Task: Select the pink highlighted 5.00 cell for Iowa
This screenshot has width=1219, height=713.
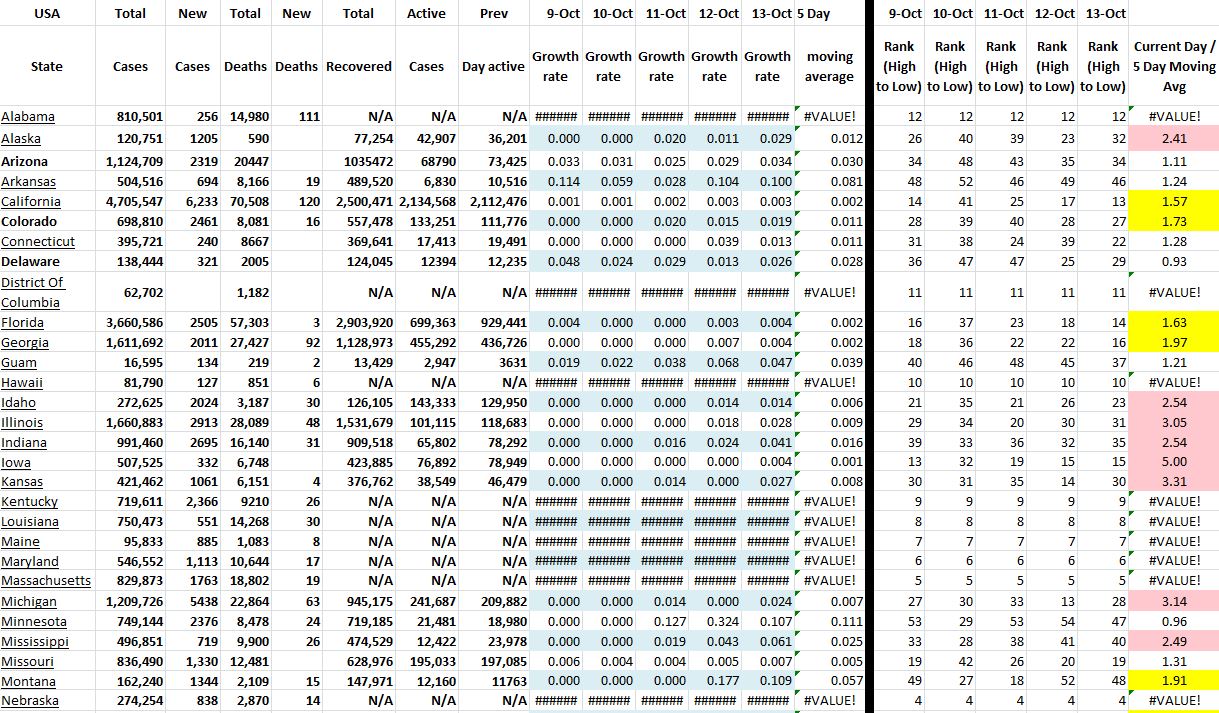Action: (1174, 462)
